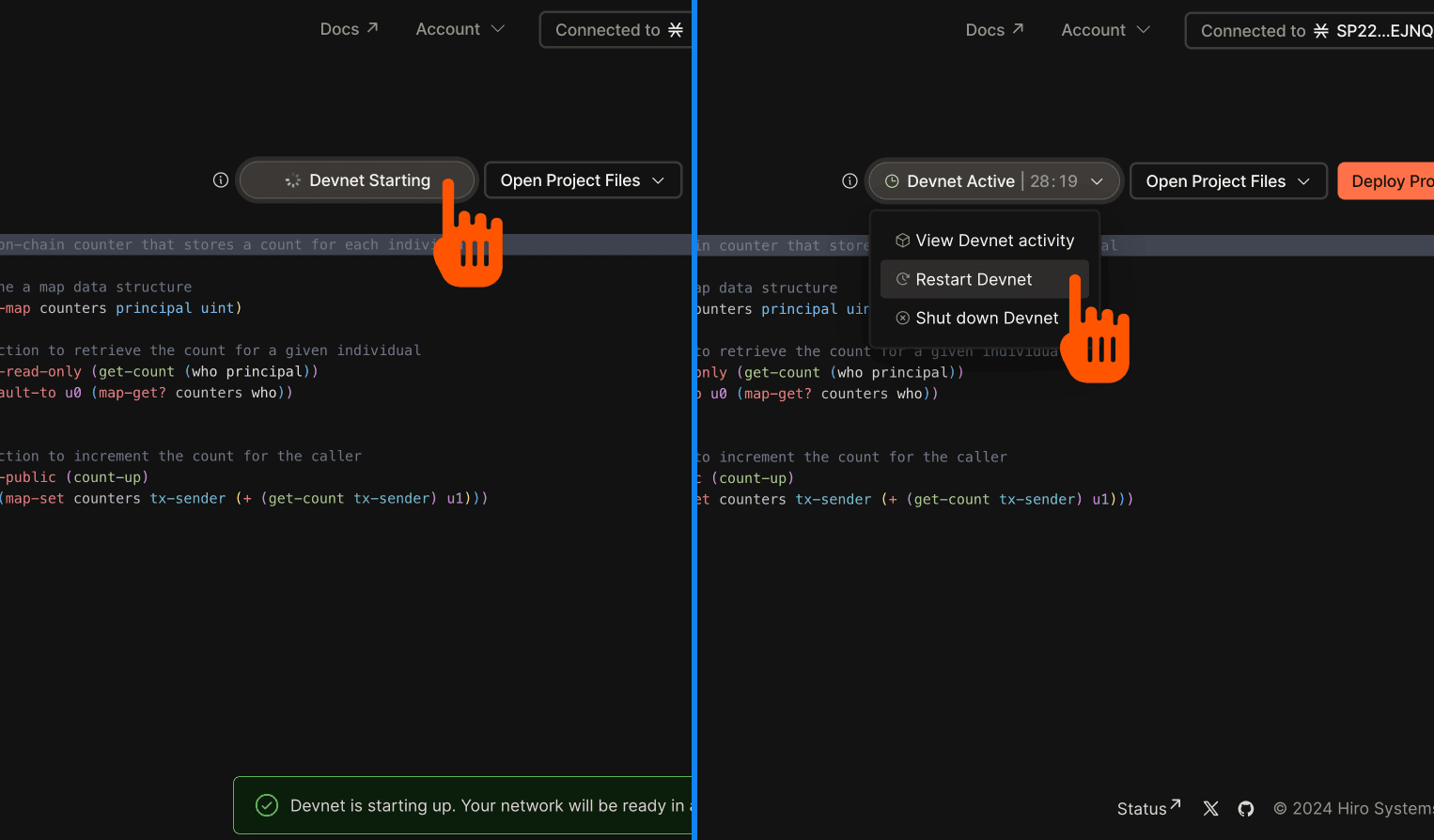Open the Devnet Active dropdown with timer

pyautogui.click(x=993, y=180)
